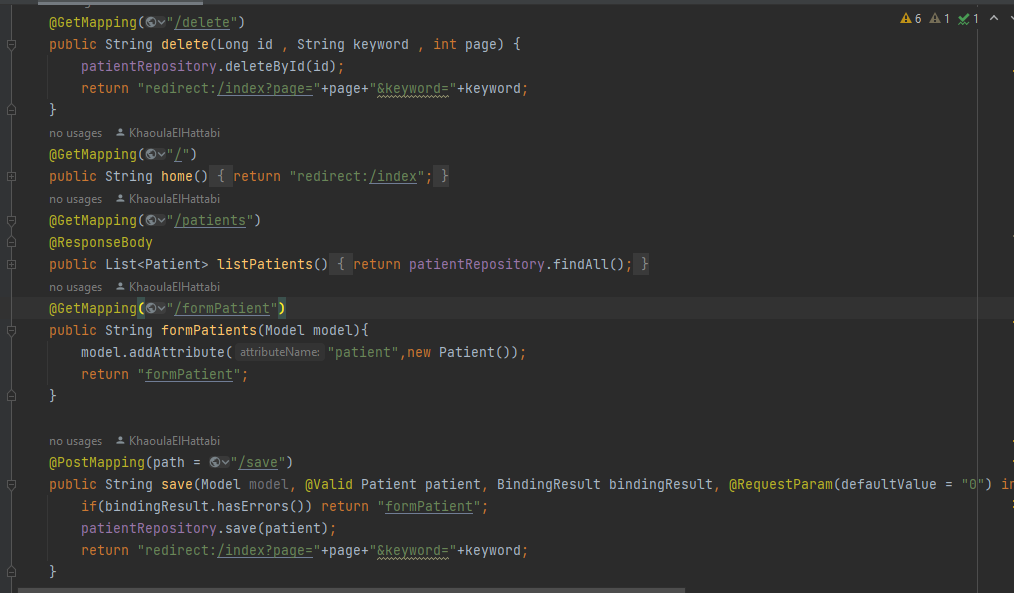Click the editor scrollbar on the right edge

point(1009,300)
